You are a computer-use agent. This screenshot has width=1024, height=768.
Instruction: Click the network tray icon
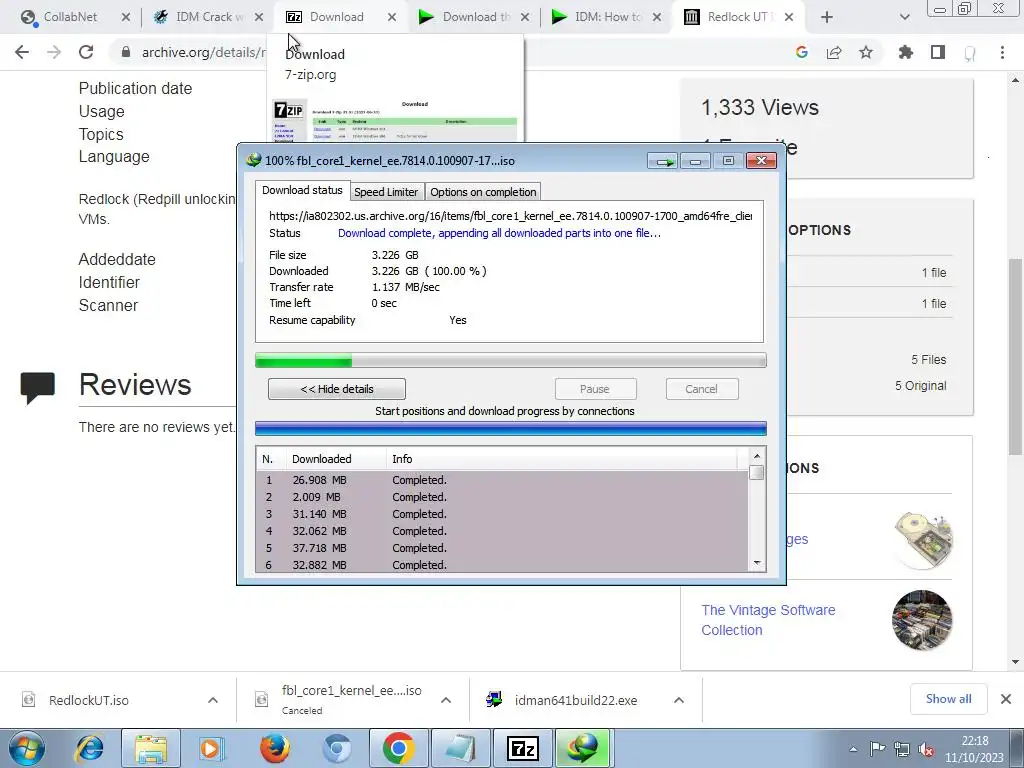[902, 749]
